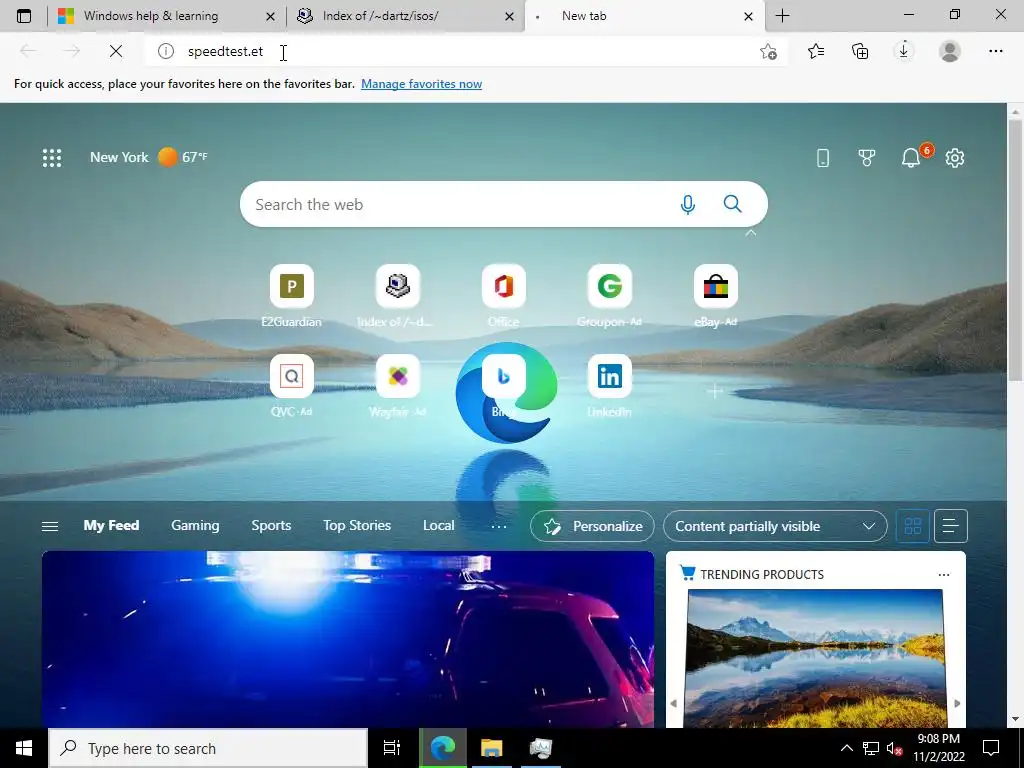Viewport: 1024px width, 768px height.
Task: Click the page vertical scrollbar thumb
Action: coord(1016,251)
